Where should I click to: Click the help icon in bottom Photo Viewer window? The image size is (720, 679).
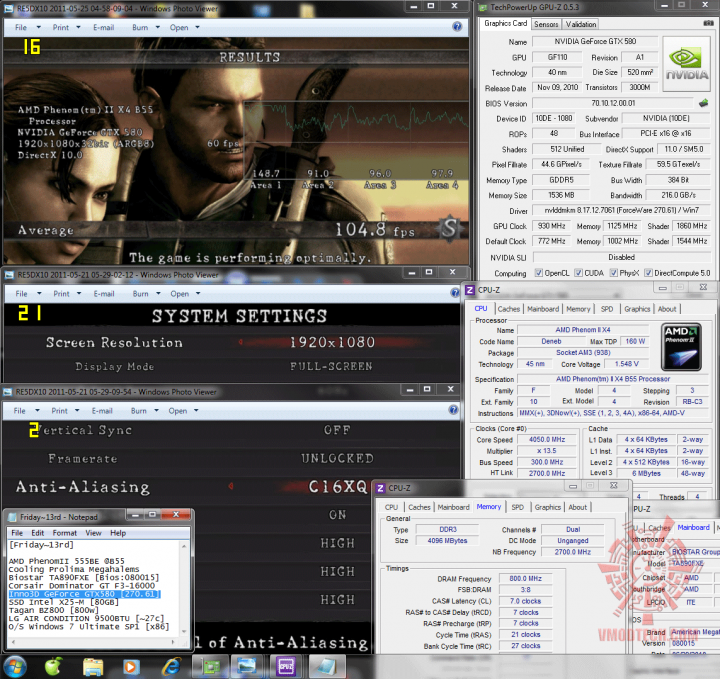(x=453, y=410)
